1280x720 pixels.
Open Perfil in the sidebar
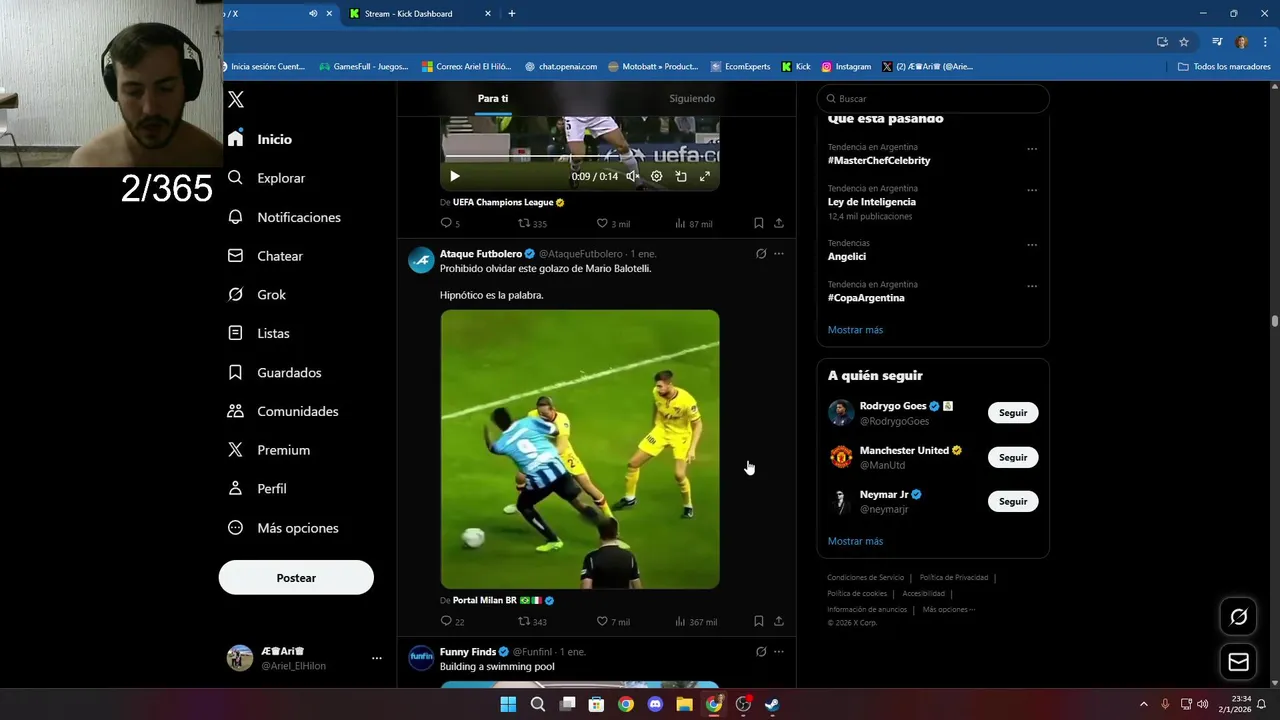(x=257, y=489)
